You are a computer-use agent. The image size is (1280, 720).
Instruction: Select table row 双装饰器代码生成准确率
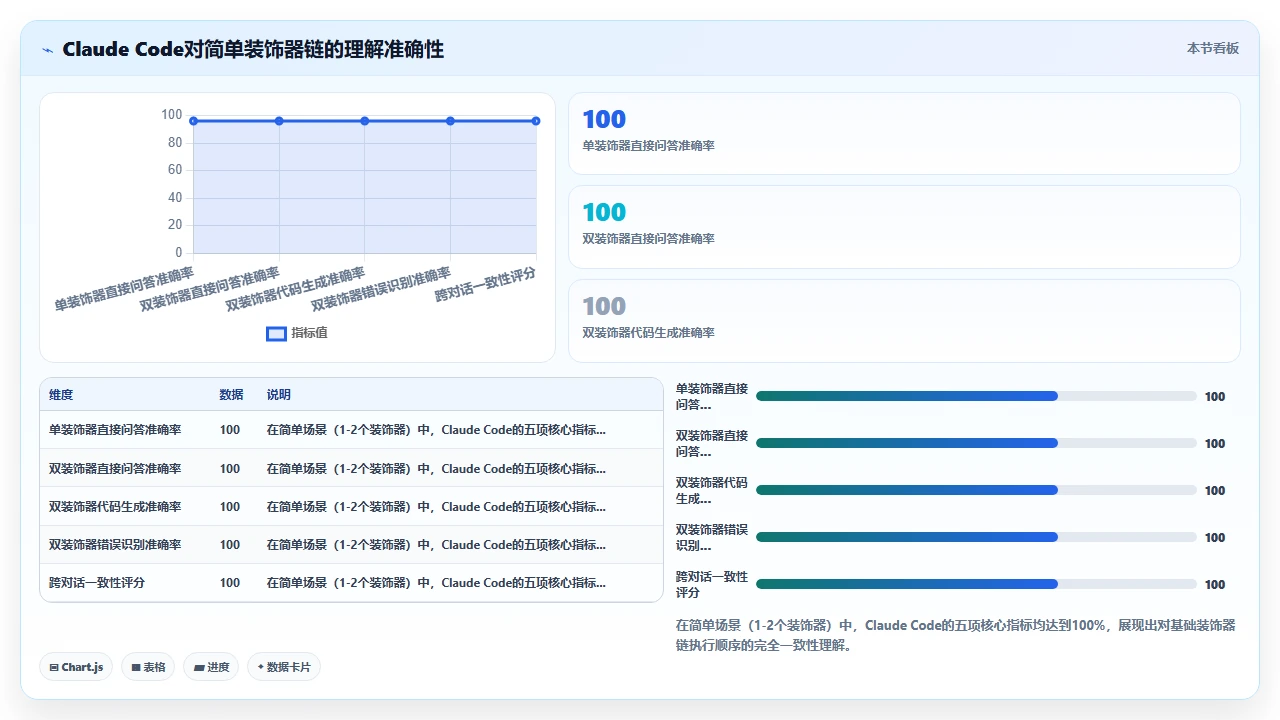click(x=351, y=506)
